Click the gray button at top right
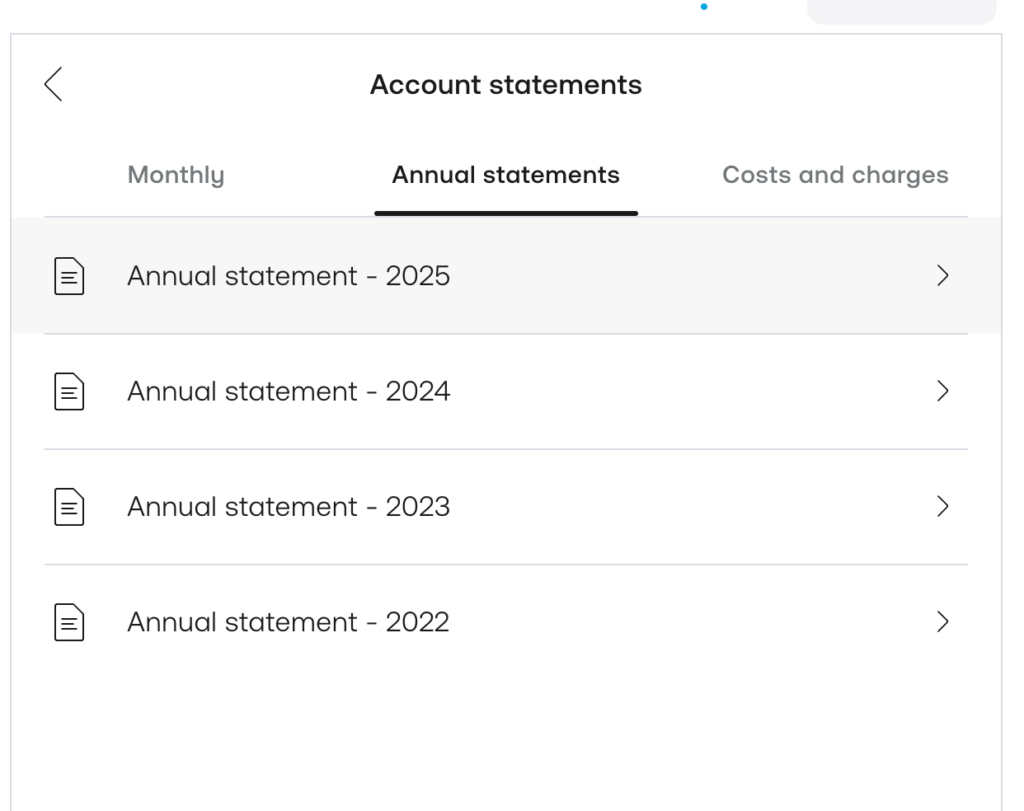Viewport: 1024px width, 811px height. pos(901,10)
